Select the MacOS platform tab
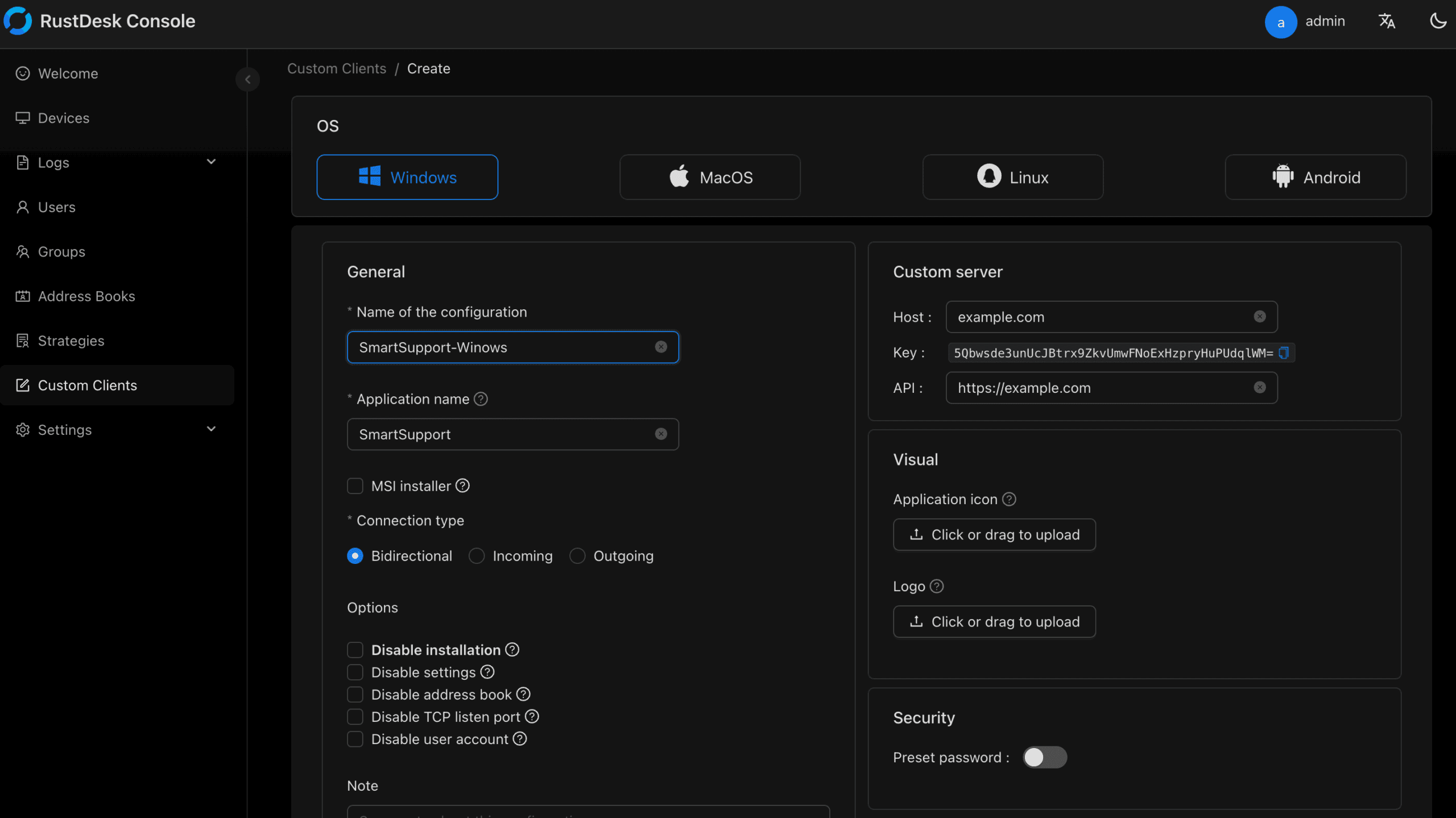This screenshot has height=818, width=1456. pyautogui.click(x=709, y=177)
